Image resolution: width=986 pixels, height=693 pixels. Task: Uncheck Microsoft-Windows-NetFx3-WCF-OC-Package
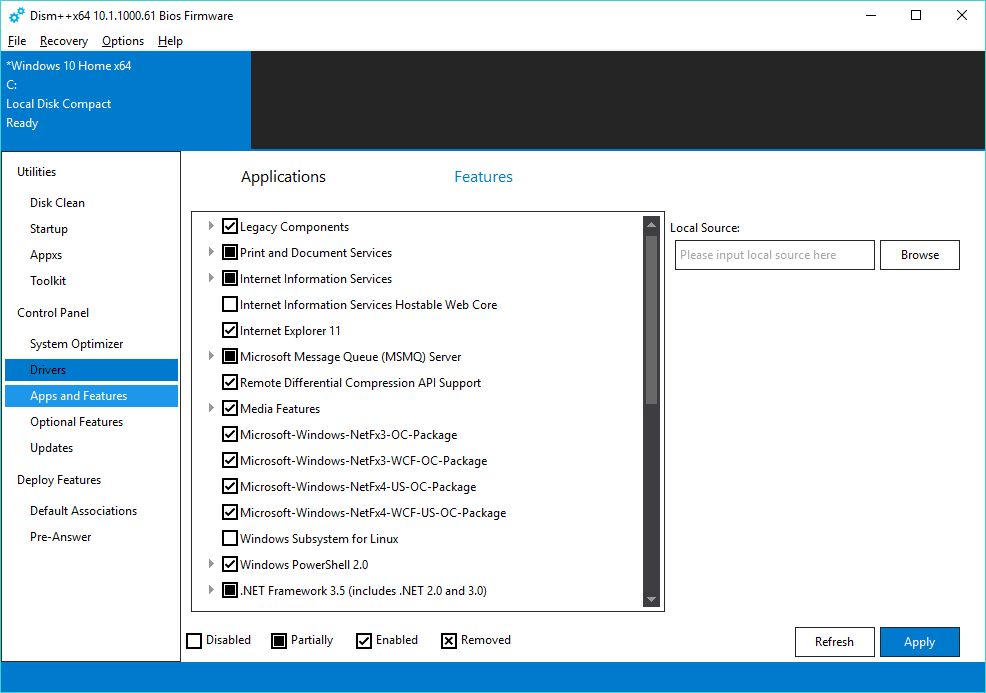pyautogui.click(x=230, y=460)
